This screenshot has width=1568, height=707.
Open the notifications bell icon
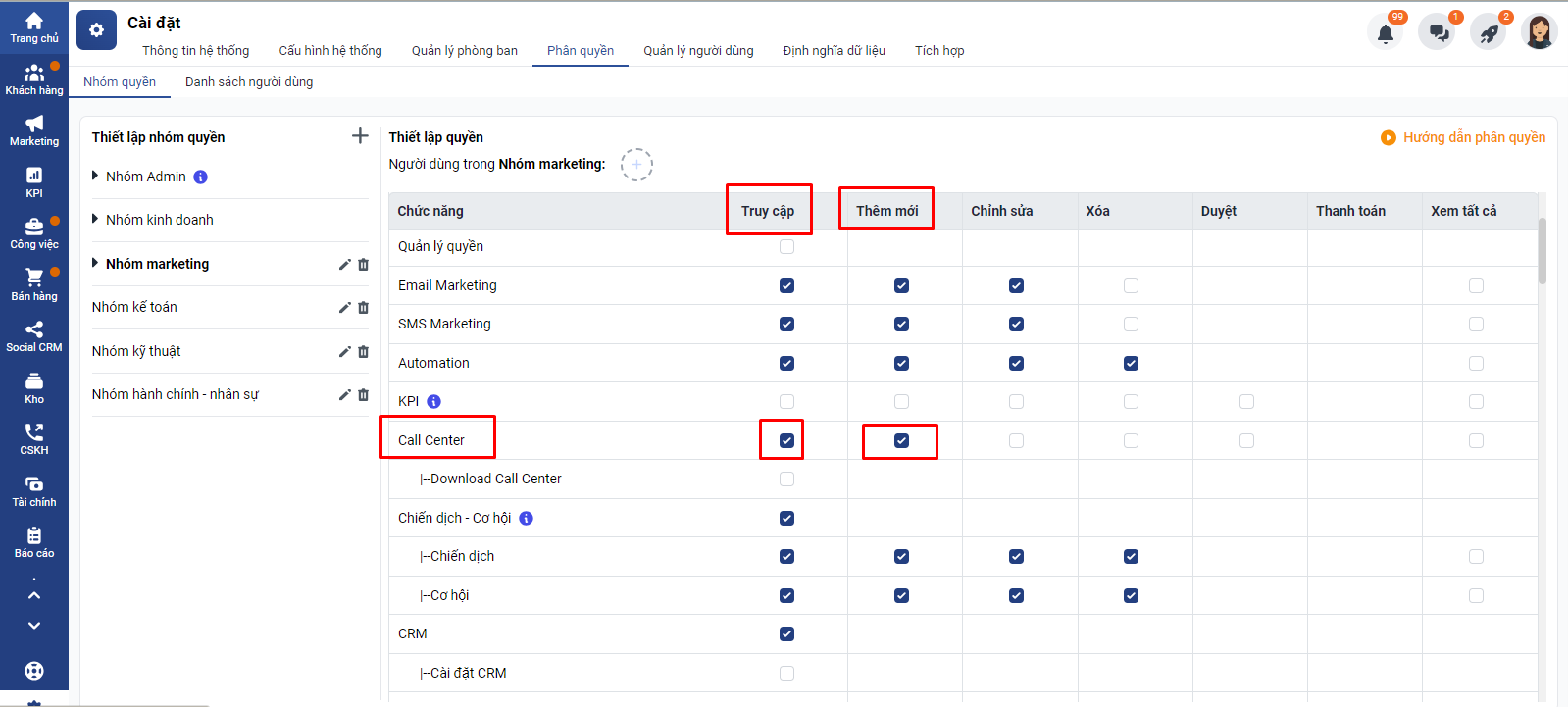coord(1385,33)
